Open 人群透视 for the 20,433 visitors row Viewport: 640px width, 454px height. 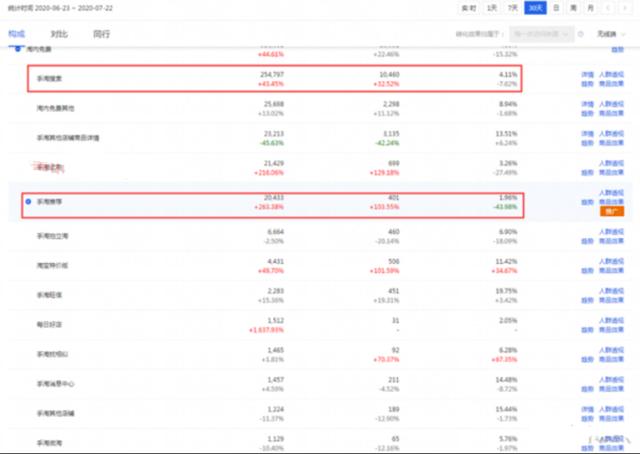611,193
